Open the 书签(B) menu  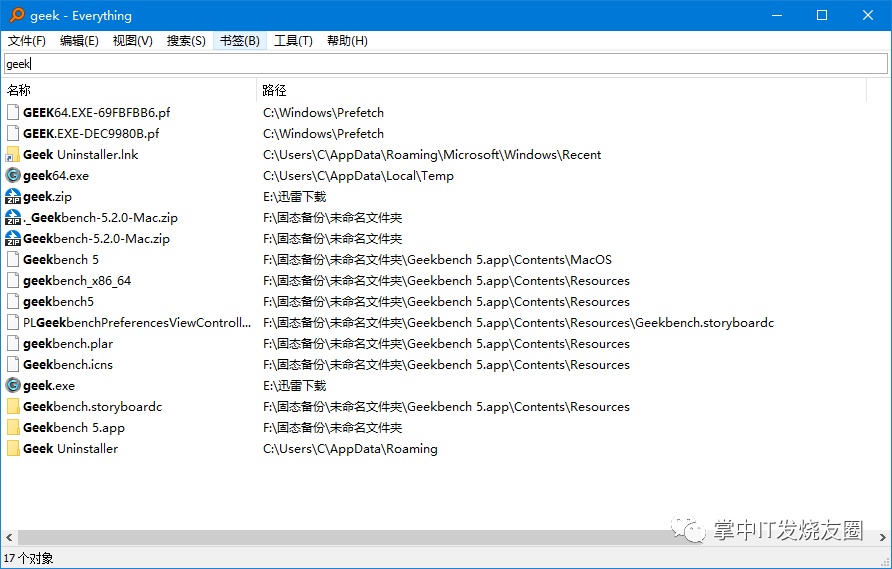click(x=239, y=41)
